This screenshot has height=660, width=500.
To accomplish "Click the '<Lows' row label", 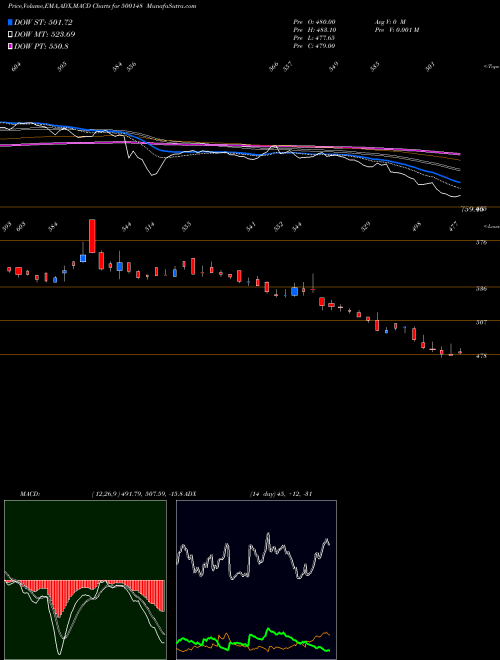I will coord(491,226).
